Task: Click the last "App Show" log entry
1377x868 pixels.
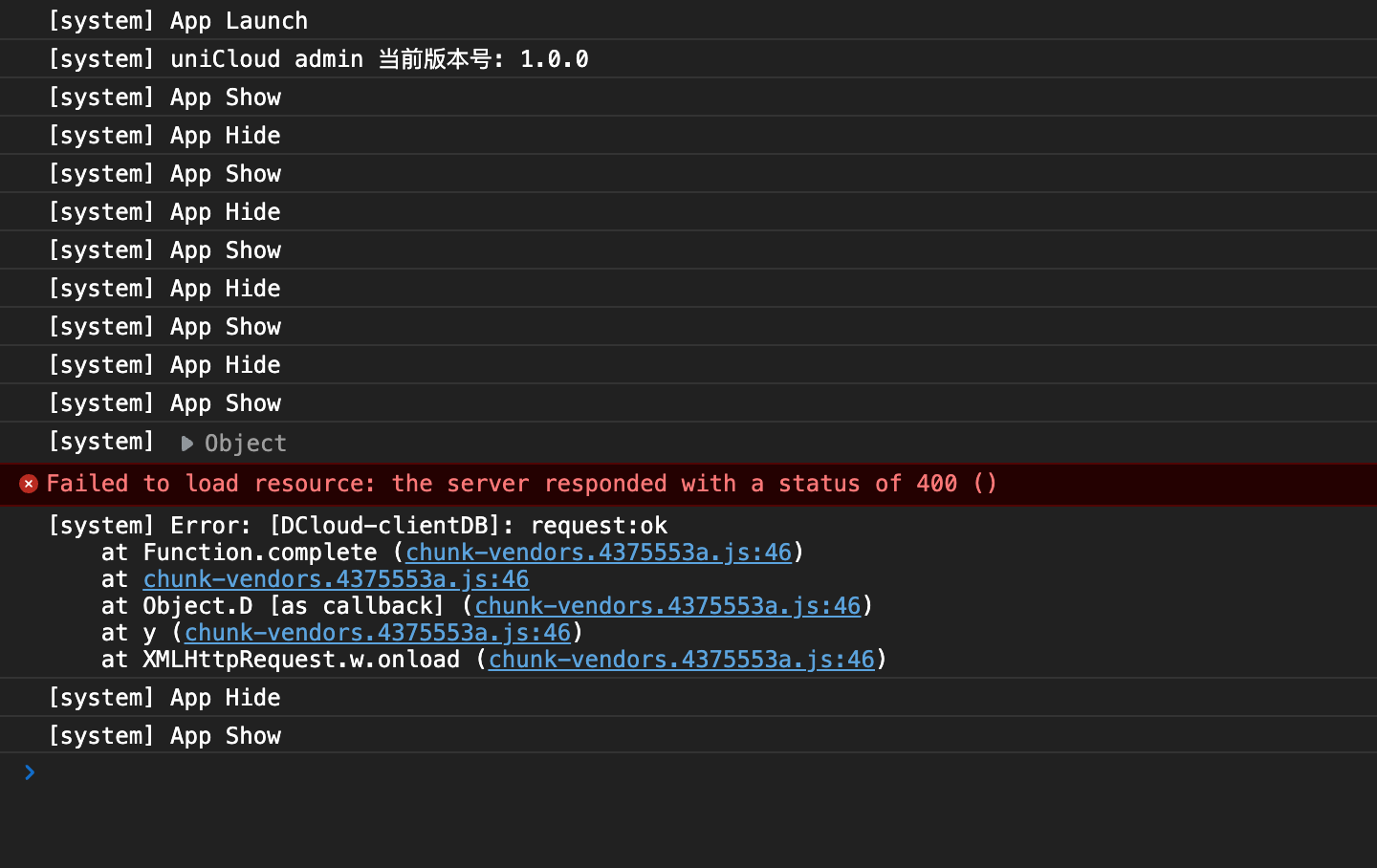Action: pos(164,736)
